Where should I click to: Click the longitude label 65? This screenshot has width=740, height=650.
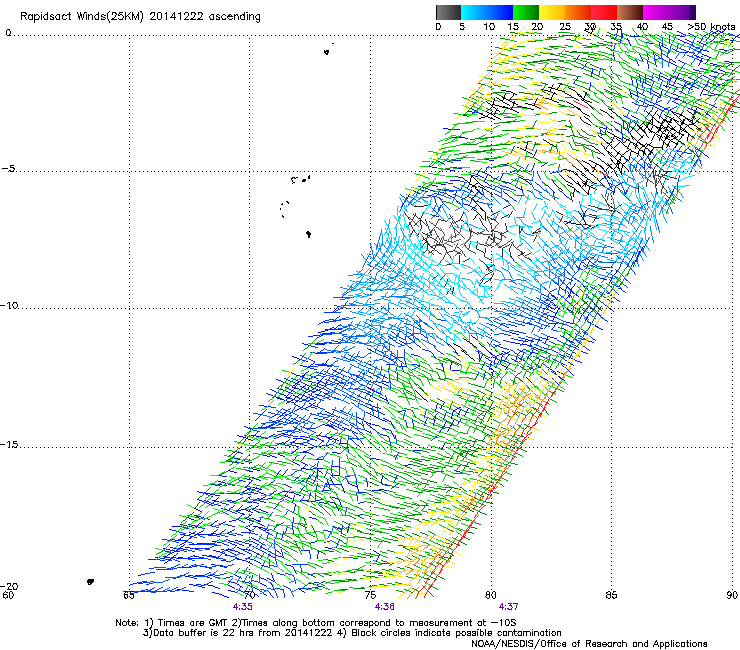click(129, 595)
